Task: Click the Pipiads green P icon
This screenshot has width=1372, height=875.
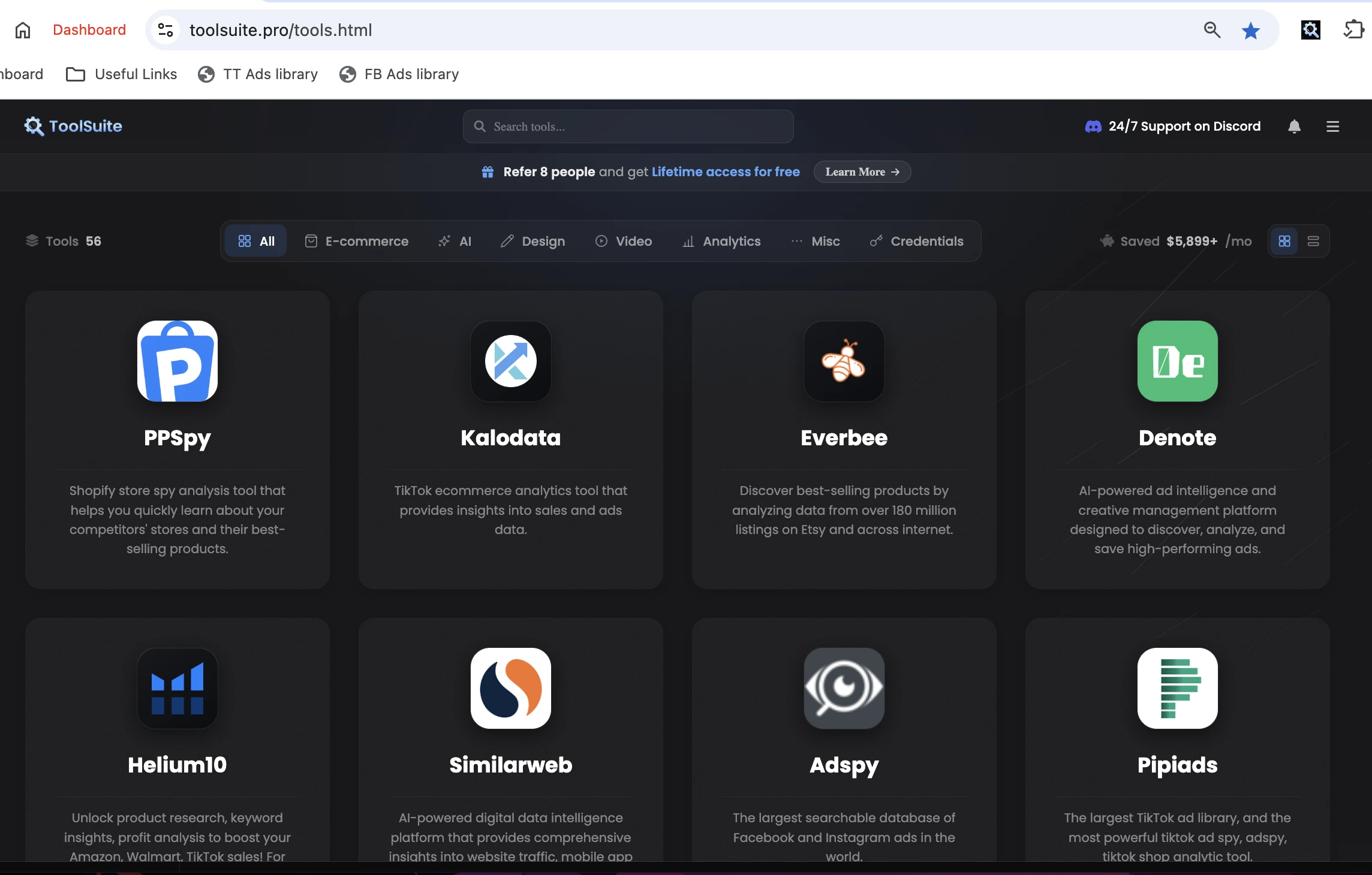Action: coord(1178,688)
